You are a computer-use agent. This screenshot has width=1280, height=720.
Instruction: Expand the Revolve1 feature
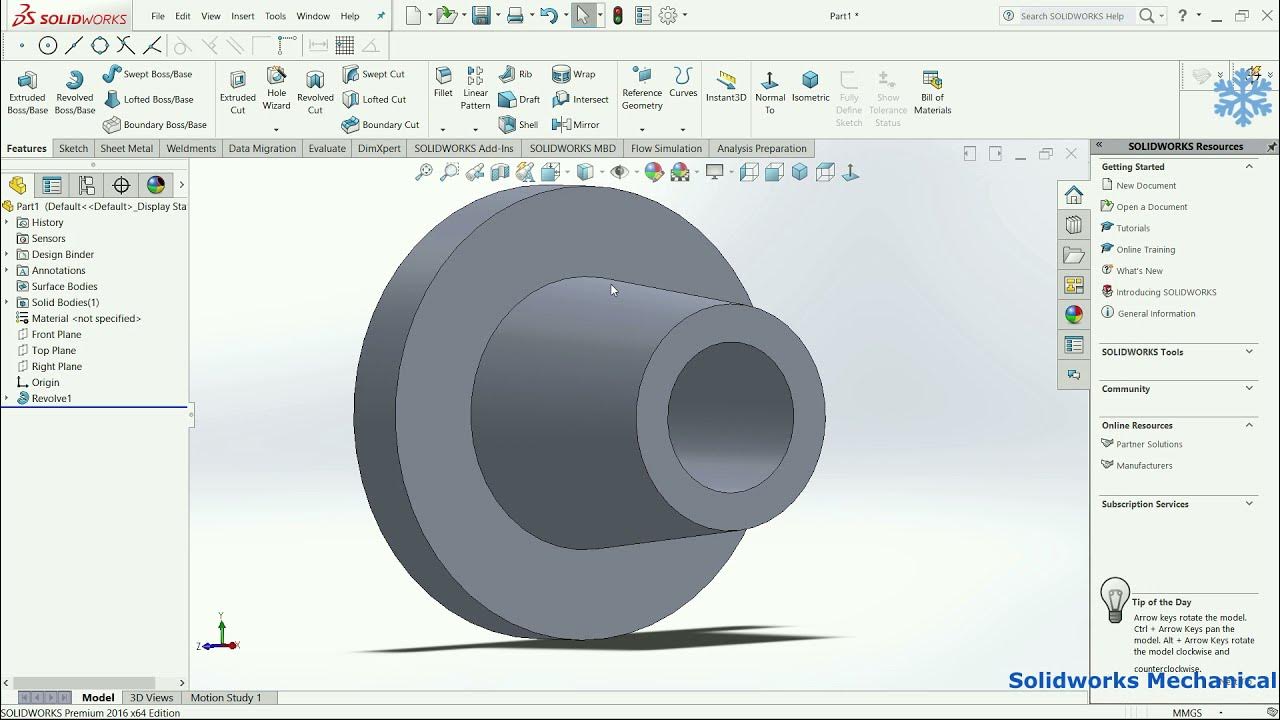coord(7,398)
